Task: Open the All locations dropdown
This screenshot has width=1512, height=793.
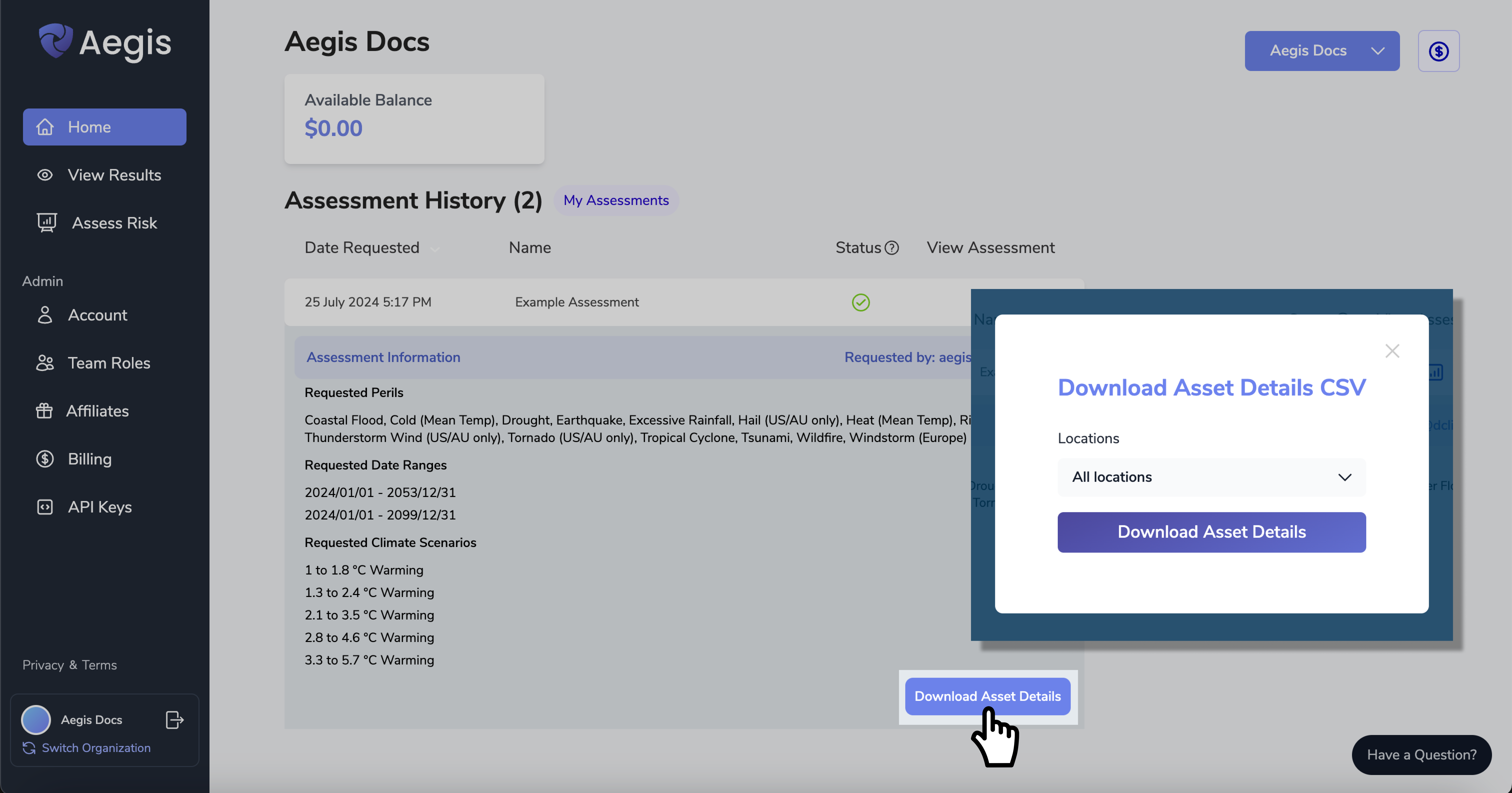Action: [1211, 477]
